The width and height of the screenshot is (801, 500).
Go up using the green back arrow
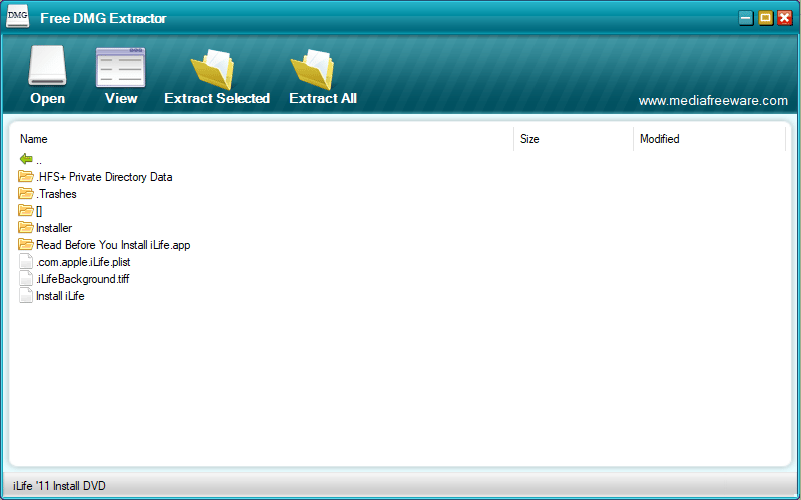(26, 159)
